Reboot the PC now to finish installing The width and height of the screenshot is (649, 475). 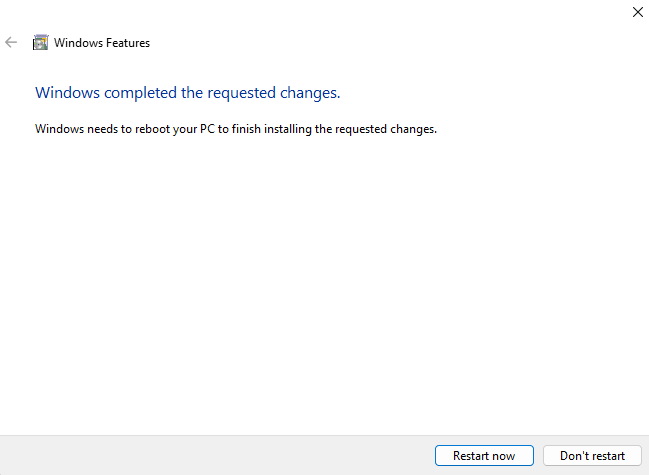484,456
